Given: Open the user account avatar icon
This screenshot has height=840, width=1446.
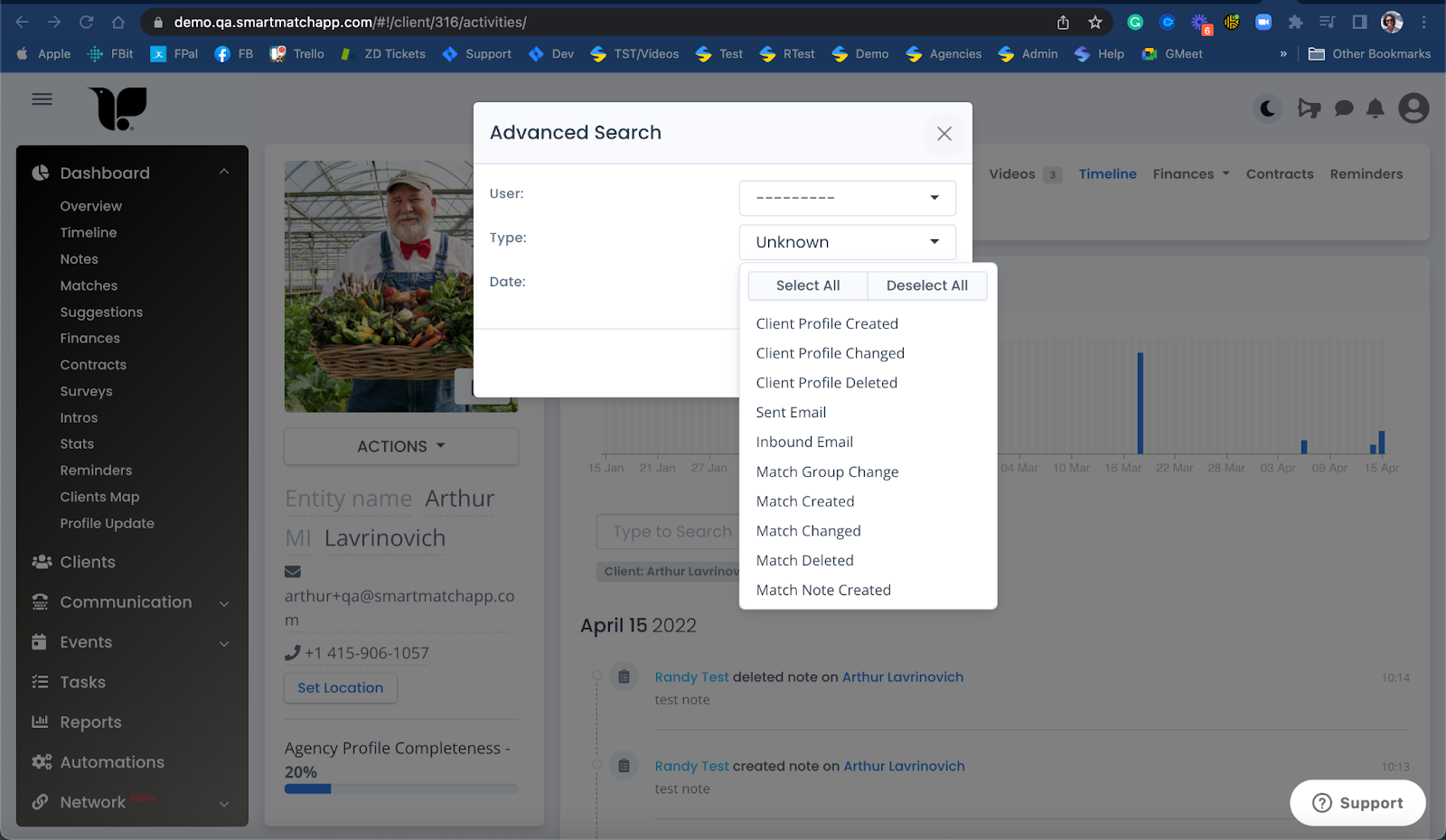Looking at the screenshot, I should point(1413,108).
